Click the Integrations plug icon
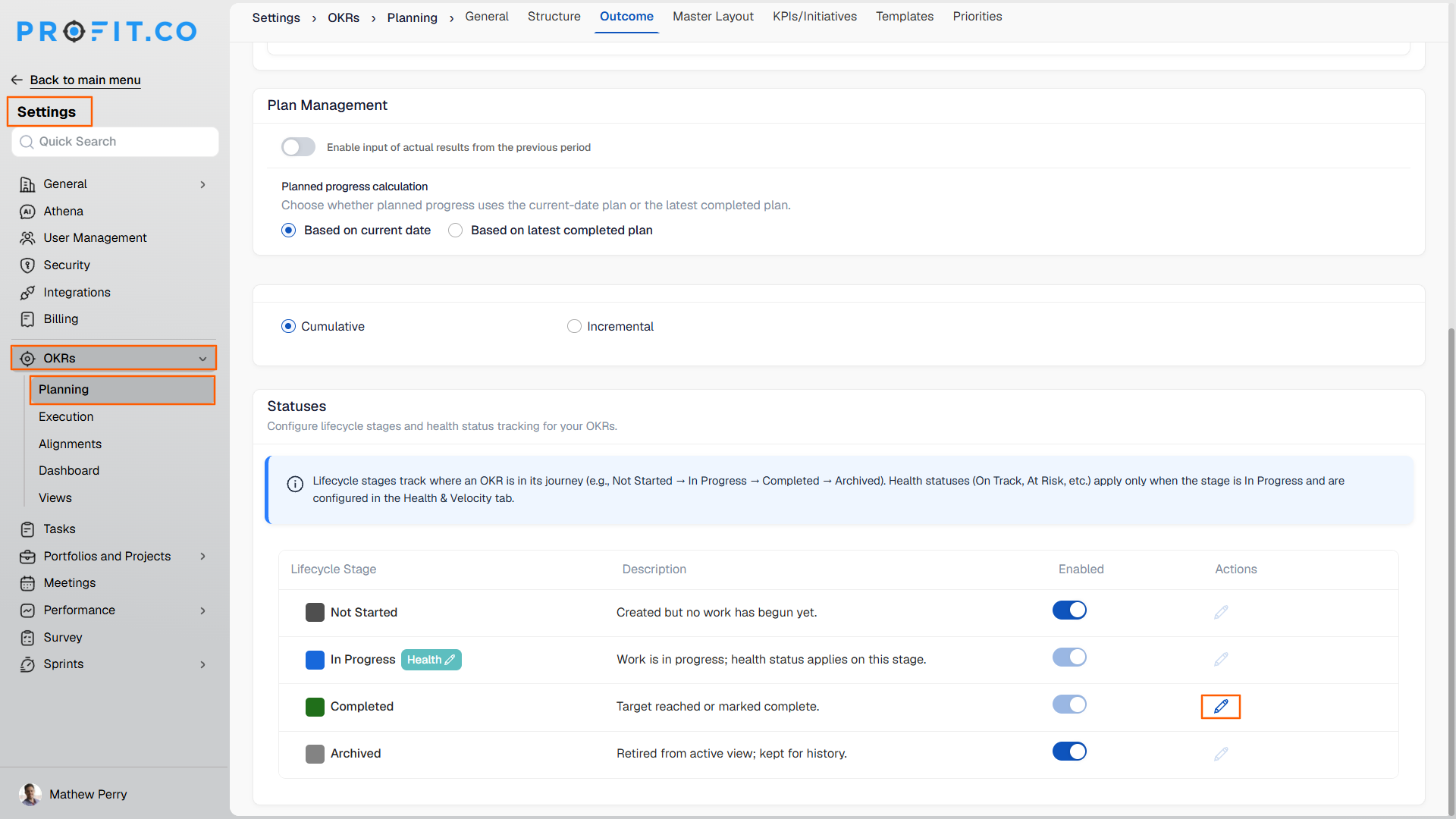 27,293
